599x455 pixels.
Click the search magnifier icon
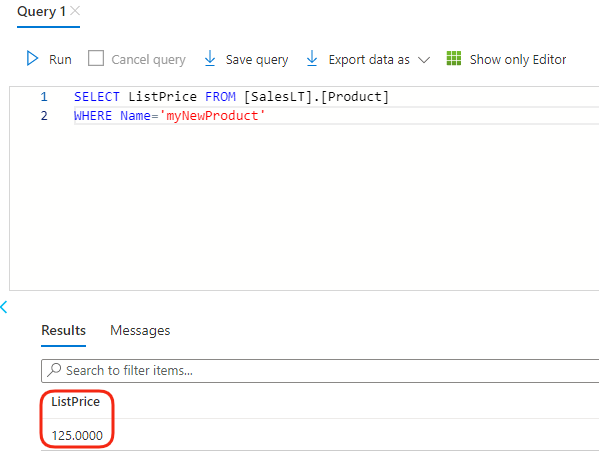coord(54,370)
